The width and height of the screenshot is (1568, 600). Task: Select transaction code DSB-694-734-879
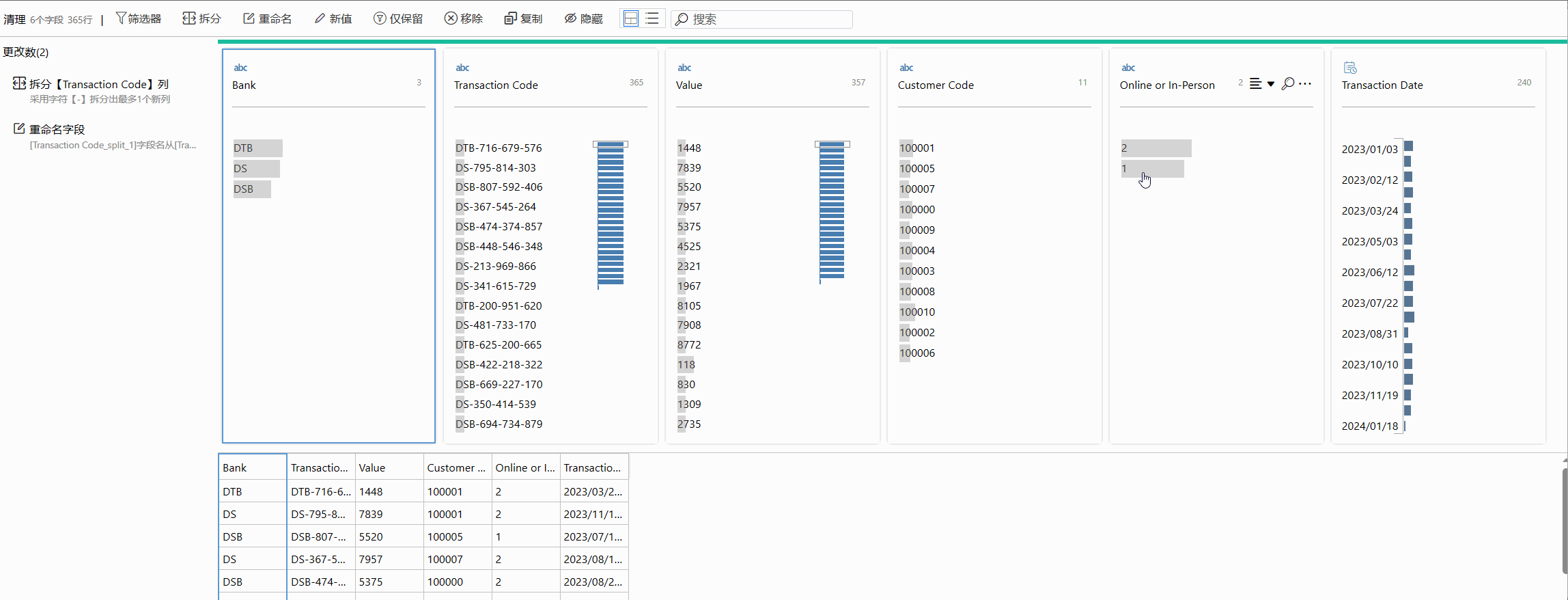[x=499, y=424]
